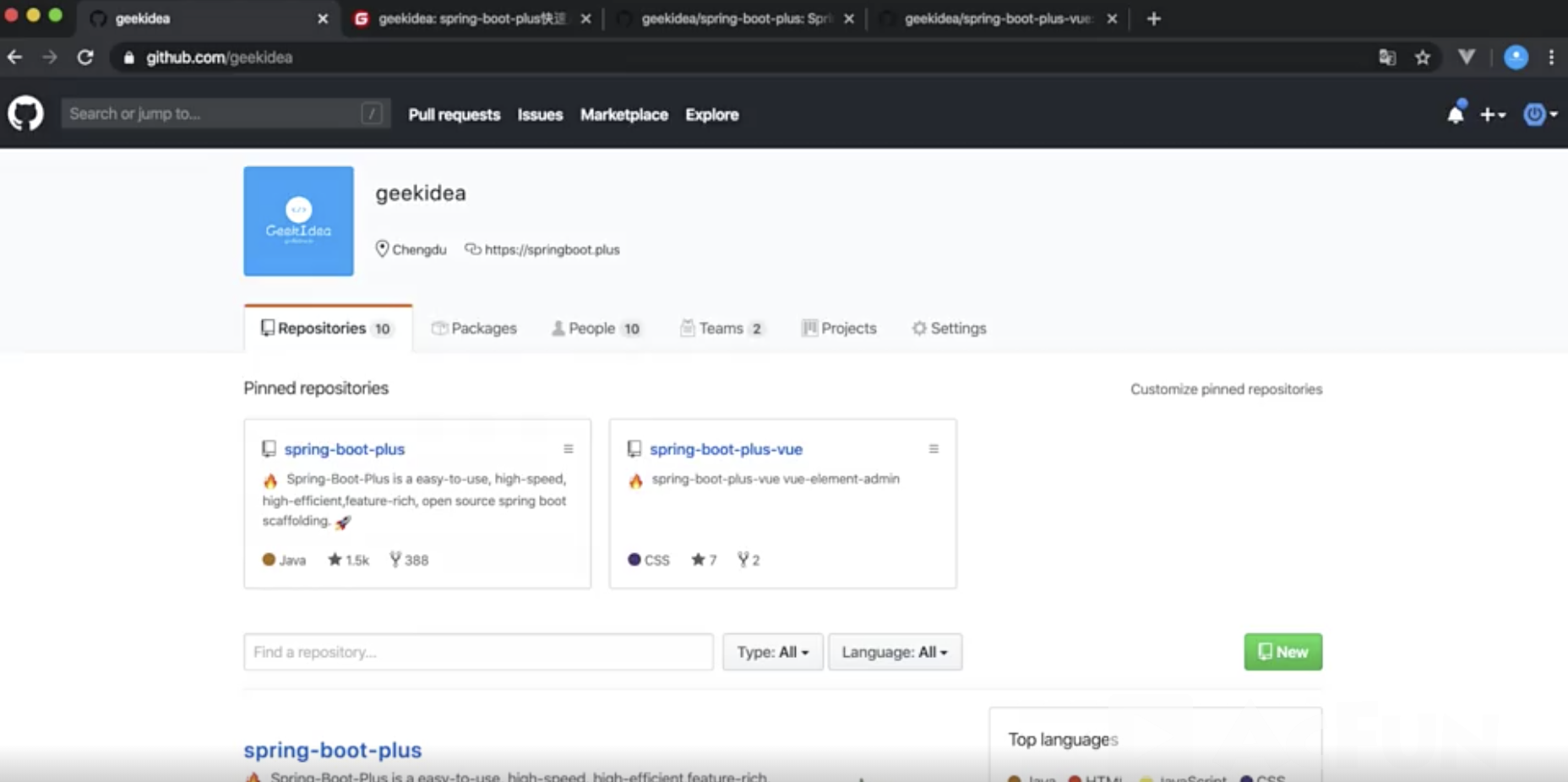The height and width of the screenshot is (782, 1568).
Task: Click repo icon on spring-boot-plus card
Action: coord(269,448)
